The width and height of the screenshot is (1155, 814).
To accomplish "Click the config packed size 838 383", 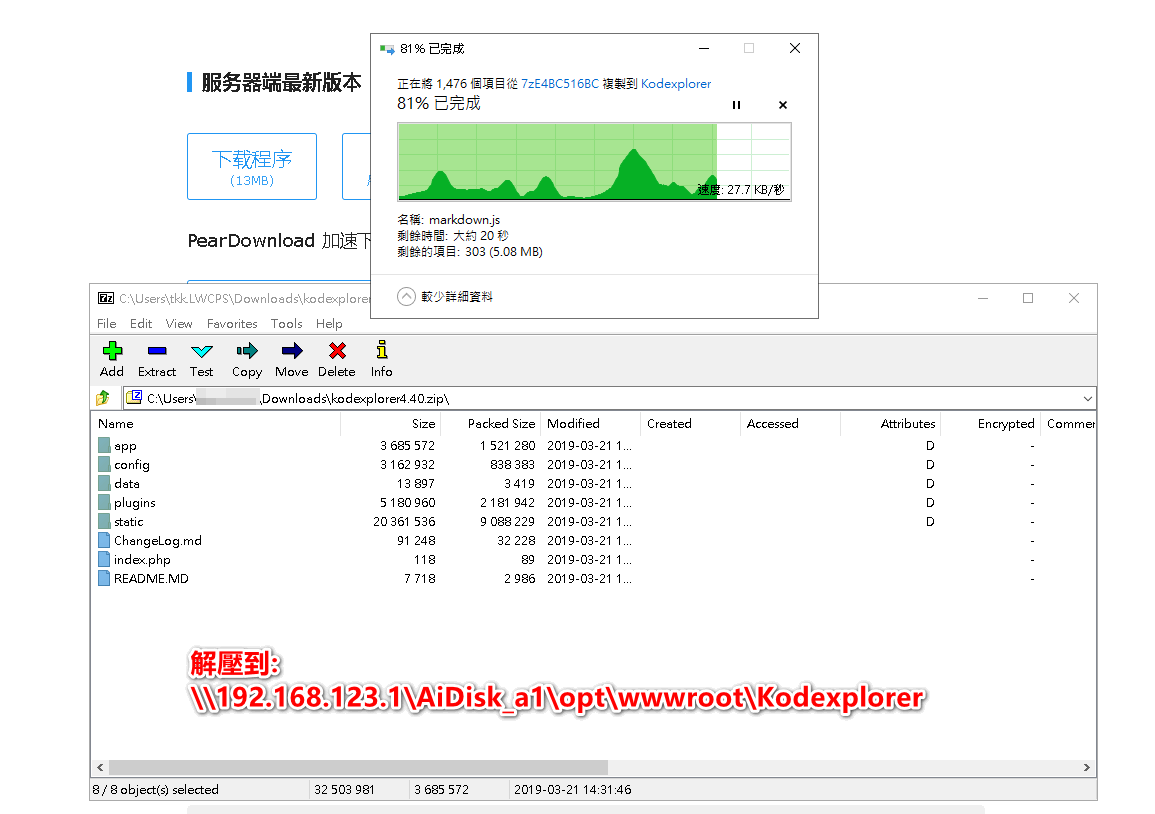I will [513, 465].
